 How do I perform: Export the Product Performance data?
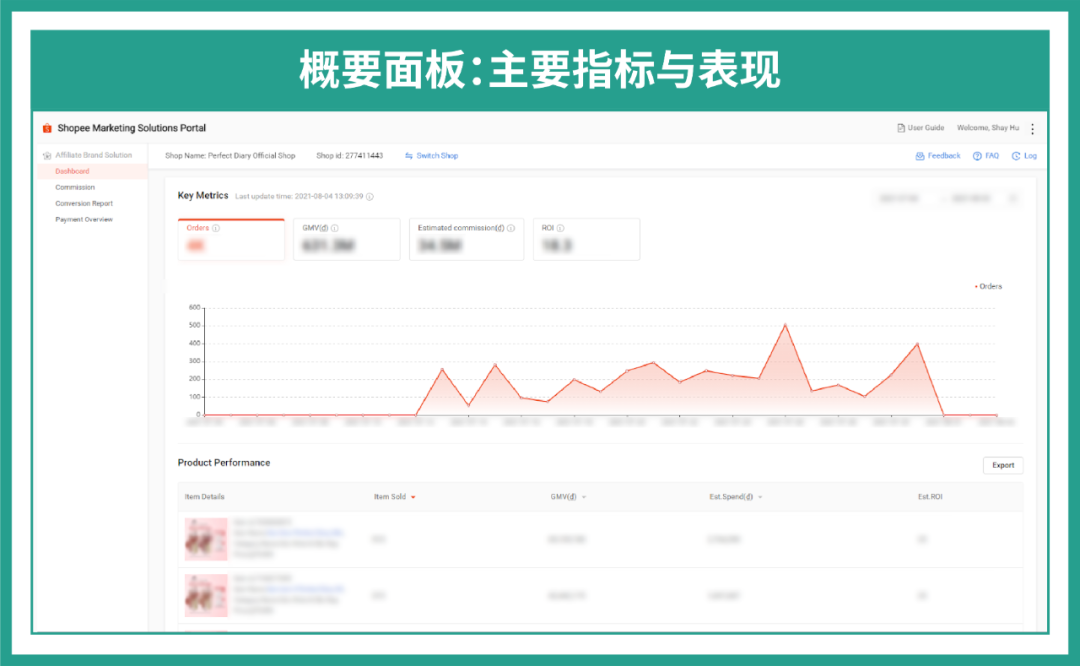coord(1002,465)
